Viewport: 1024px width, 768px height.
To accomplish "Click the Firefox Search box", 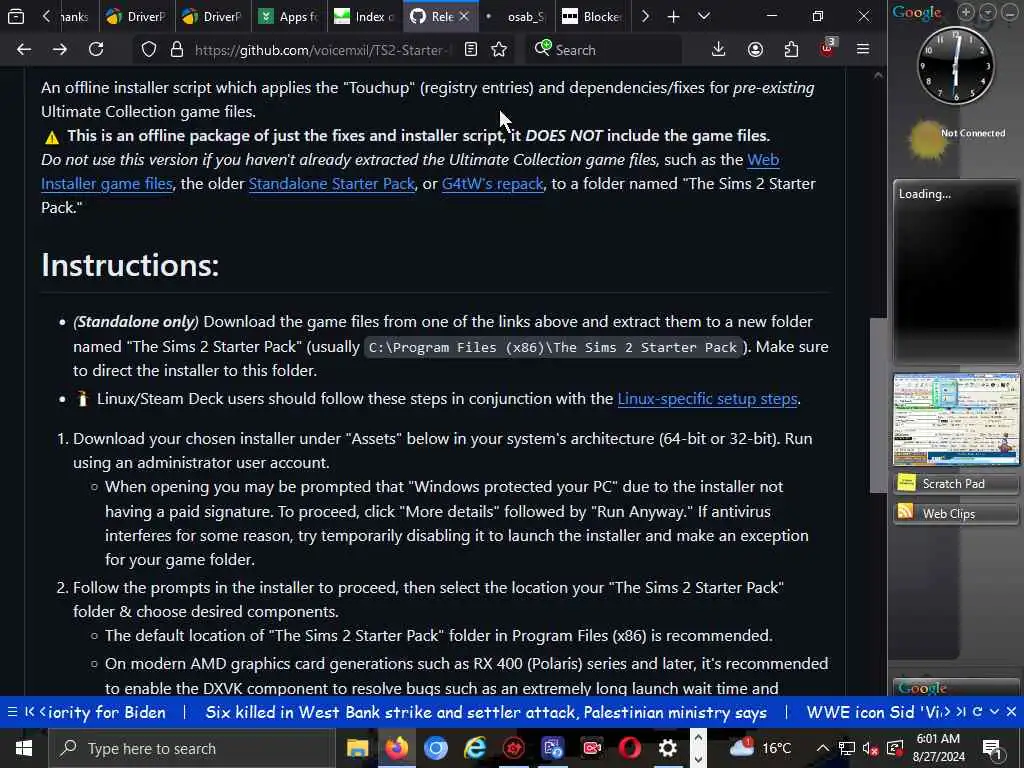I will point(604,50).
